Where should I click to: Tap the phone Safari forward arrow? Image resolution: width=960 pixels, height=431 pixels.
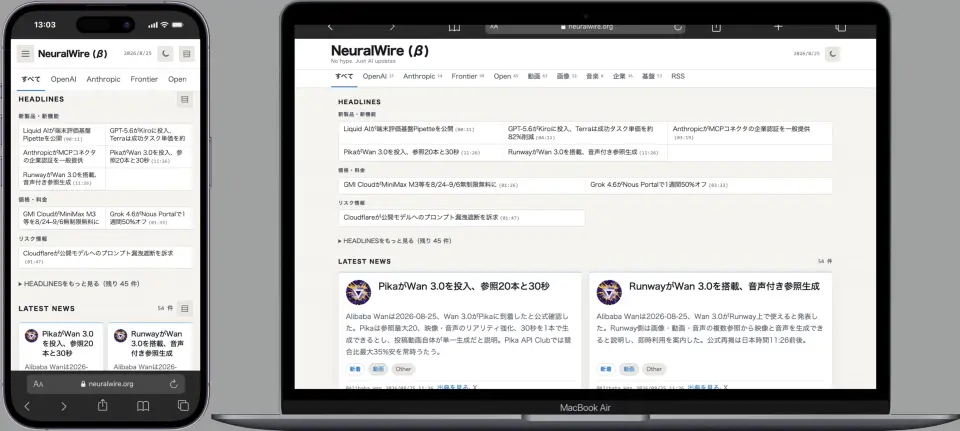click(x=64, y=406)
